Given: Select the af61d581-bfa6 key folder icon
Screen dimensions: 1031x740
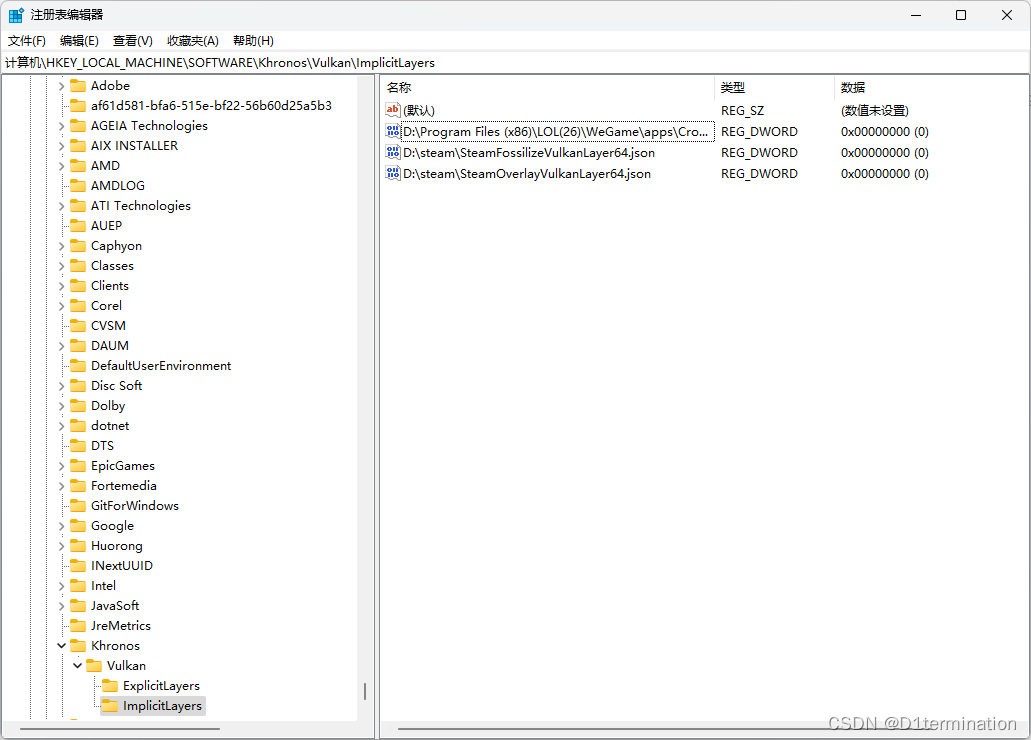Looking at the screenshot, I should click(78, 106).
